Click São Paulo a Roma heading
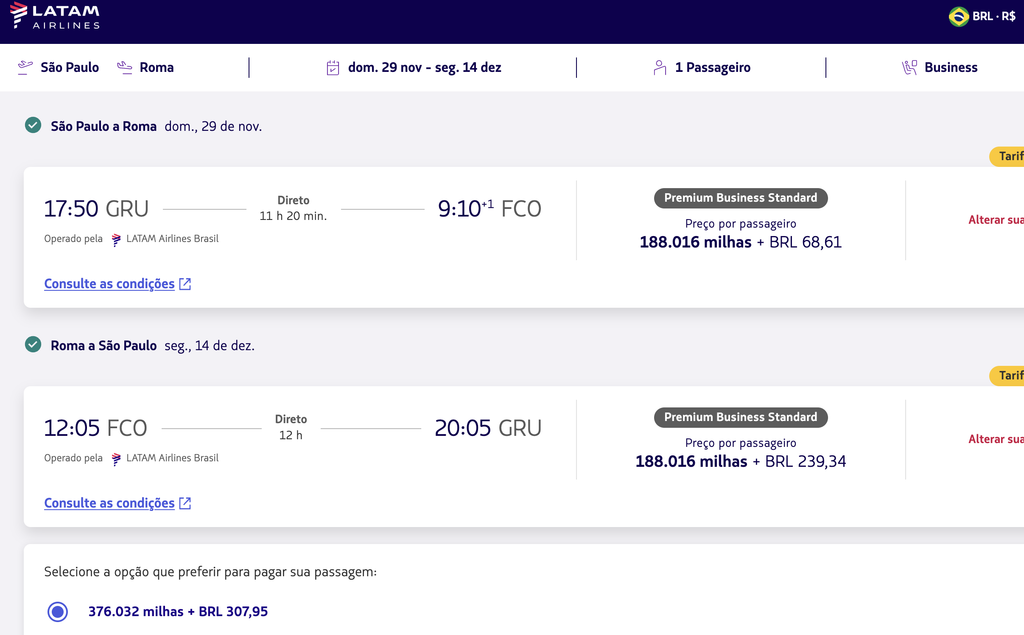The height and width of the screenshot is (635, 1024). [104, 126]
